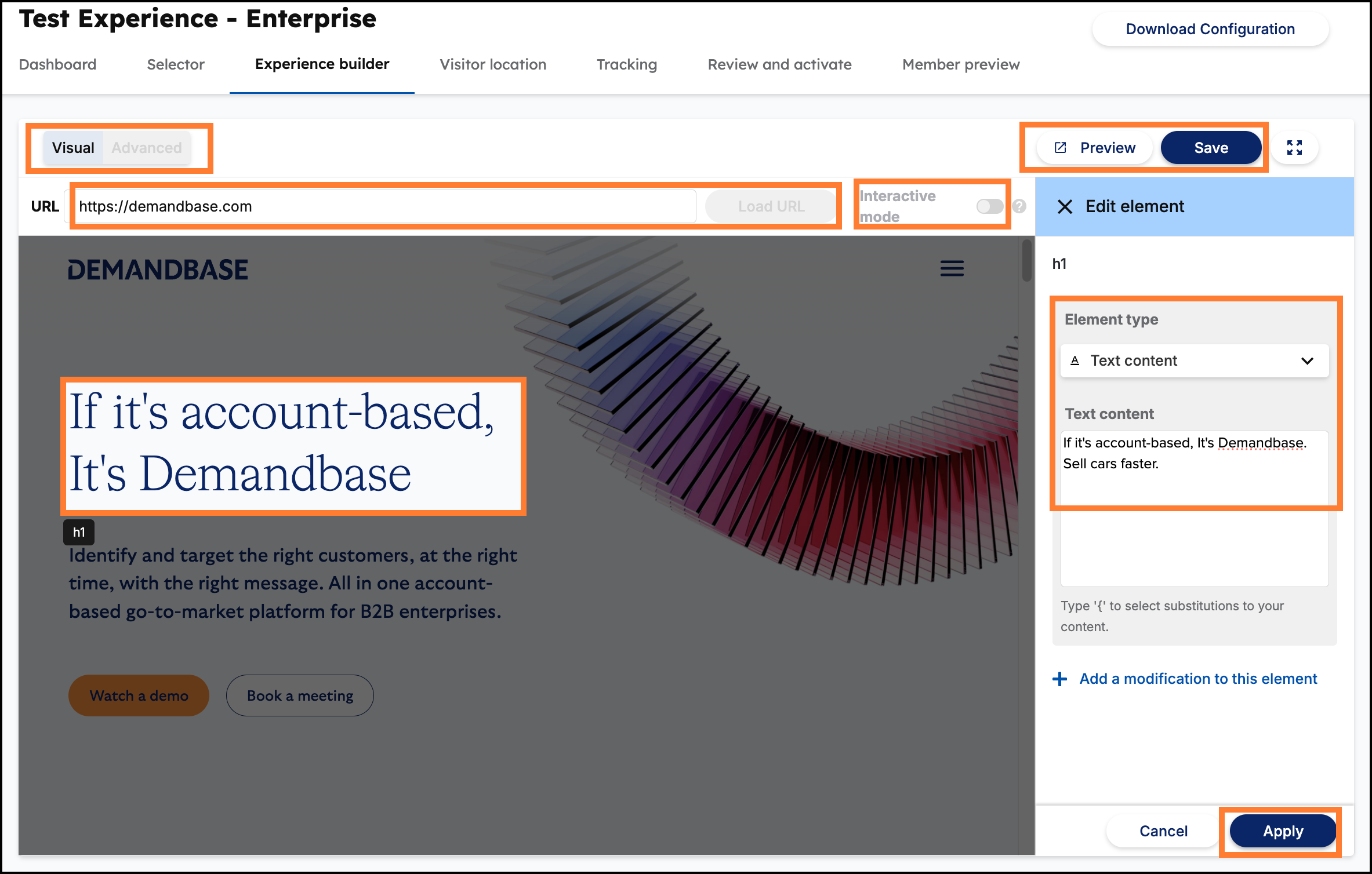Switch to the Tracking tab
The image size is (1372, 874).
pos(626,64)
